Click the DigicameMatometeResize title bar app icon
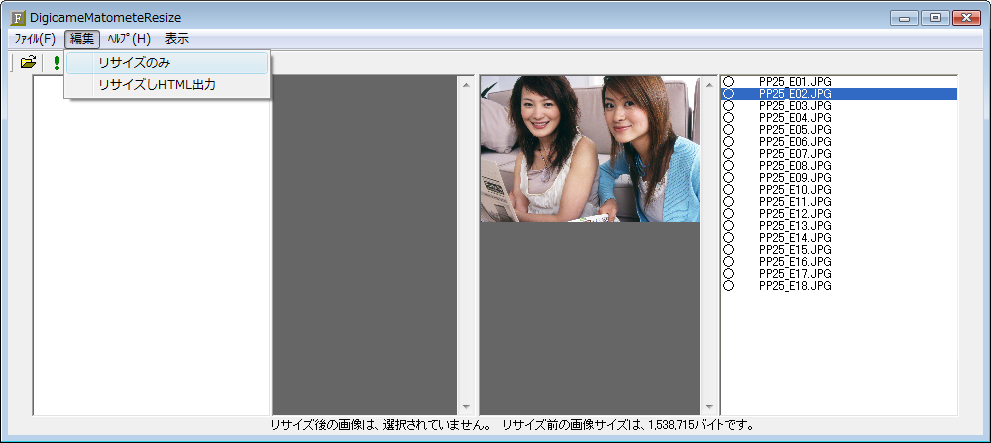Viewport: 991px width, 443px height. pyautogui.click(x=19, y=18)
